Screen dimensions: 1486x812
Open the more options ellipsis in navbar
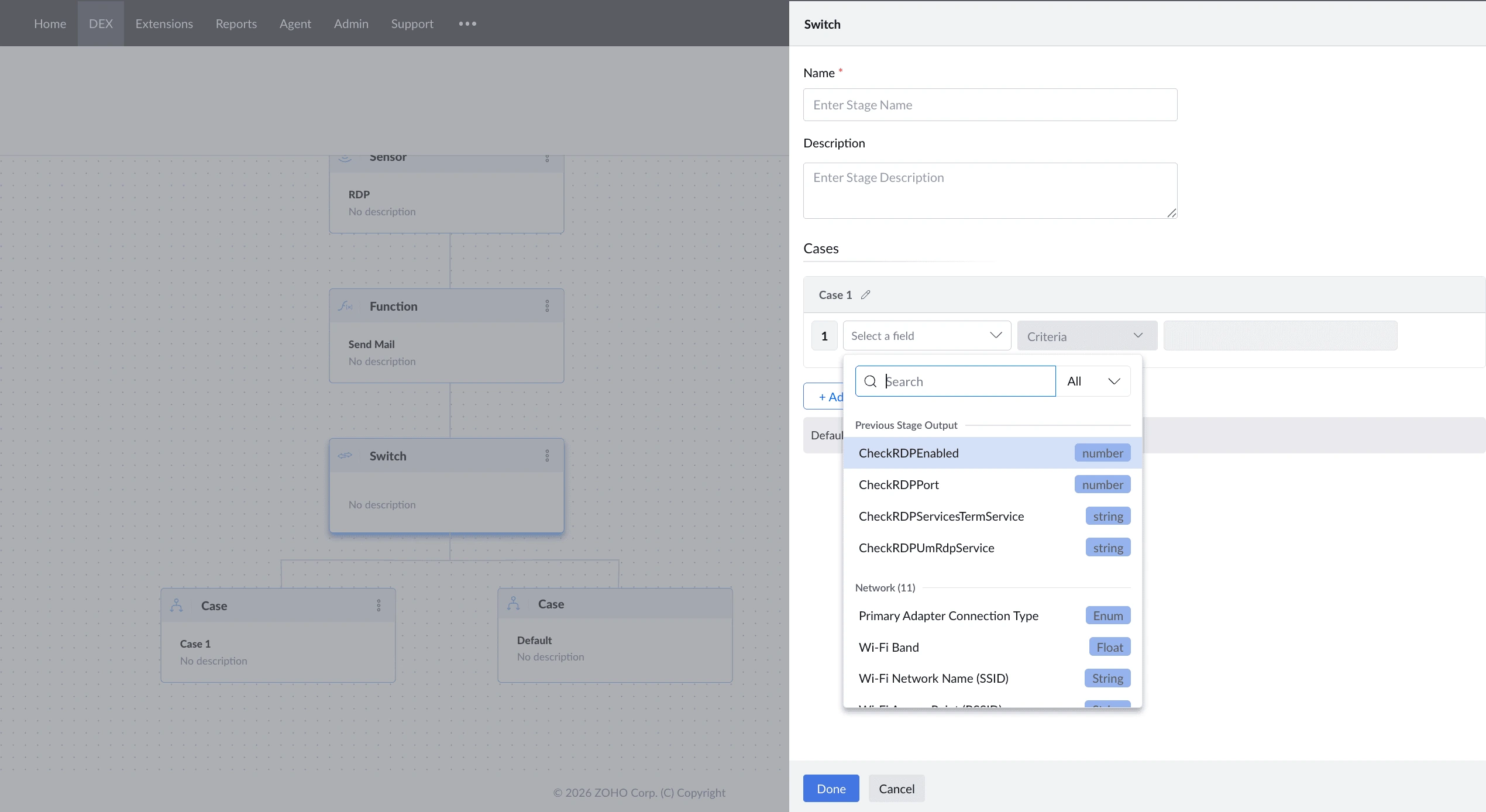click(x=467, y=23)
